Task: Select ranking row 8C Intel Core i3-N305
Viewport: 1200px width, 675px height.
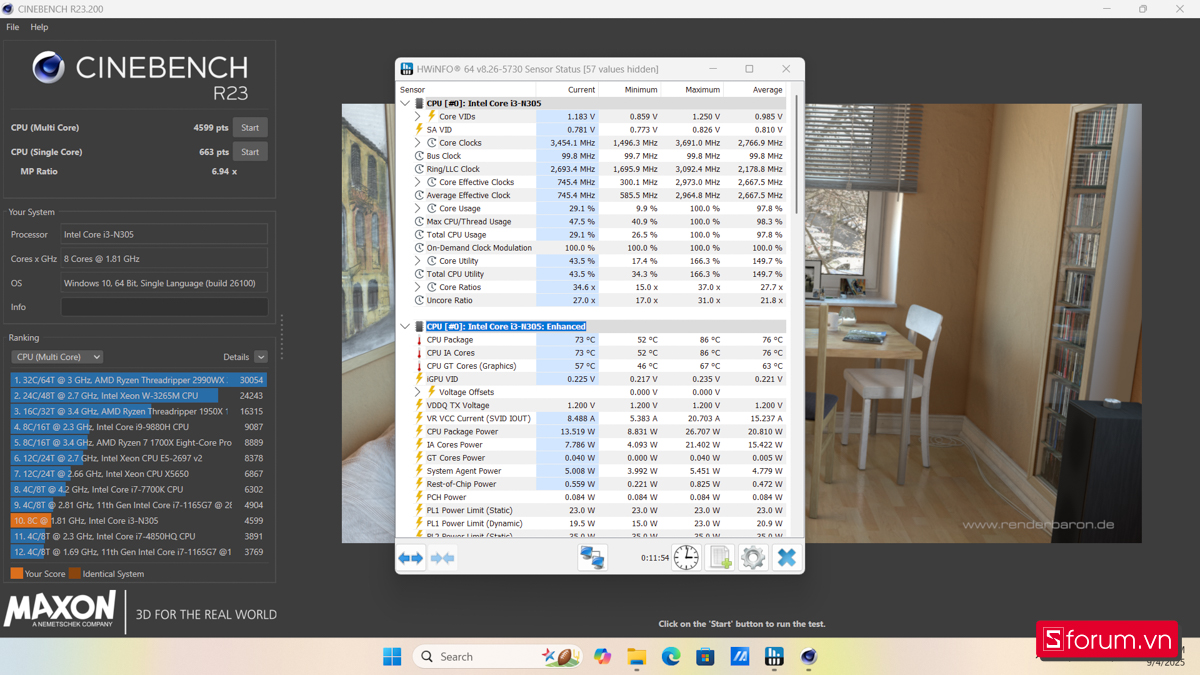Action: pos(139,521)
